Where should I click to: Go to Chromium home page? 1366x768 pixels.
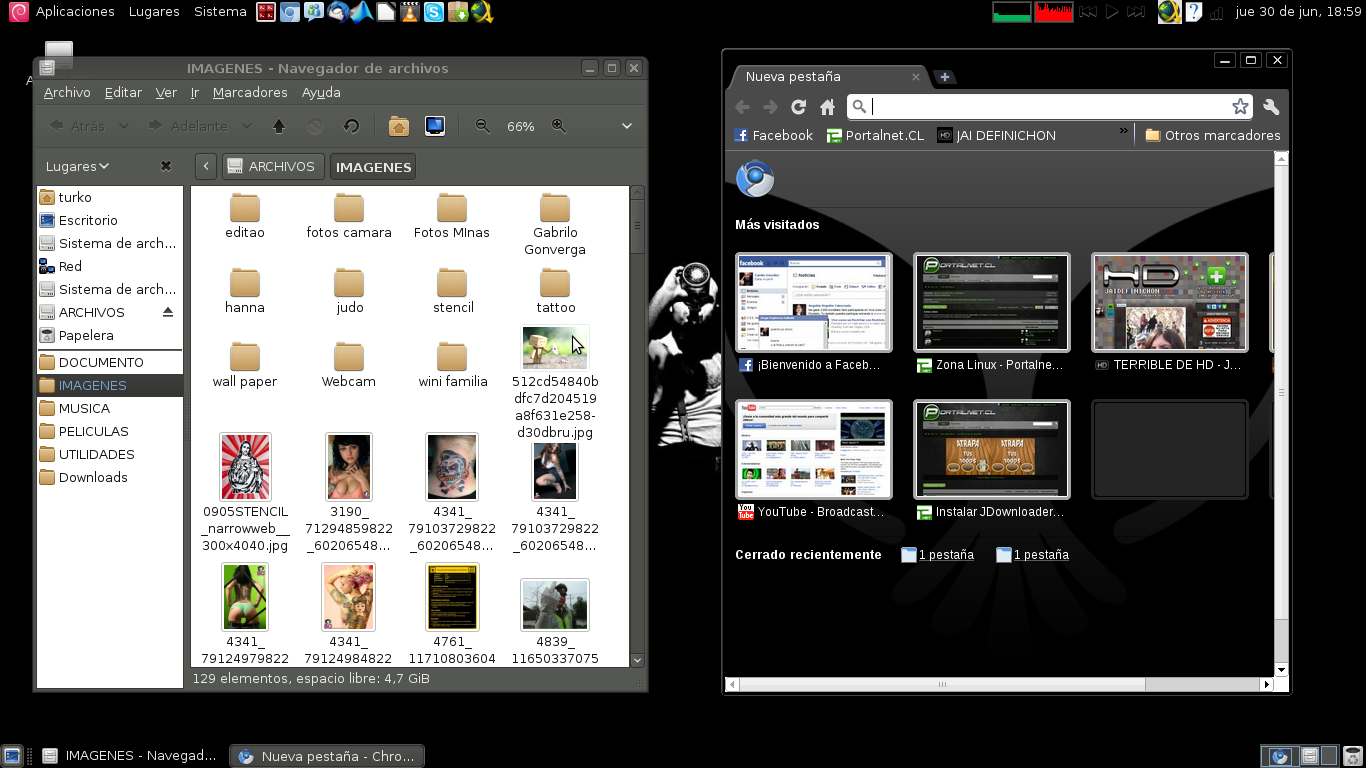(827, 107)
